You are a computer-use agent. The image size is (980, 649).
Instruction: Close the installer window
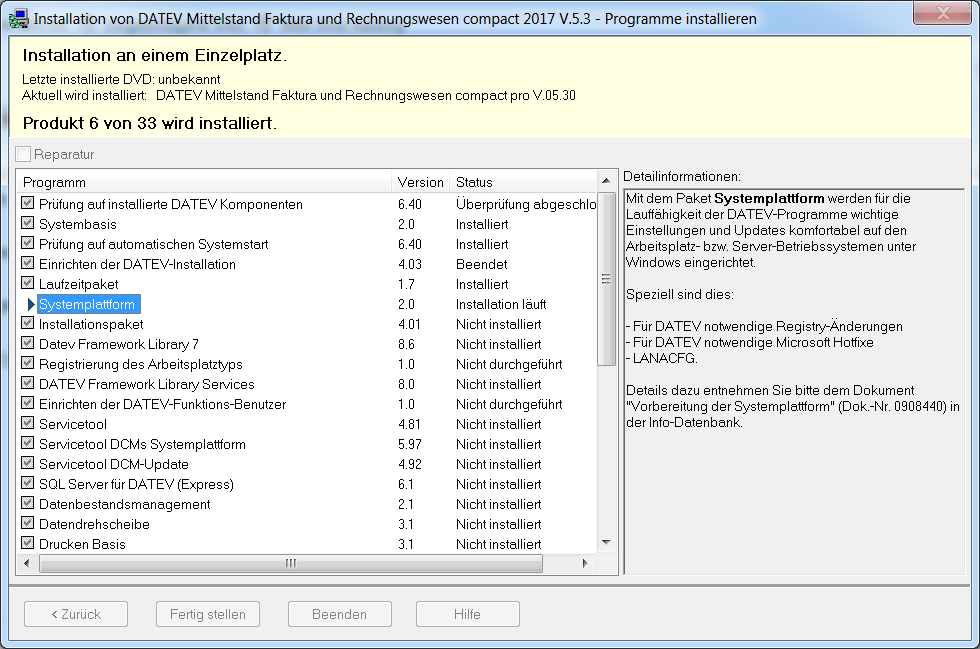[942, 13]
